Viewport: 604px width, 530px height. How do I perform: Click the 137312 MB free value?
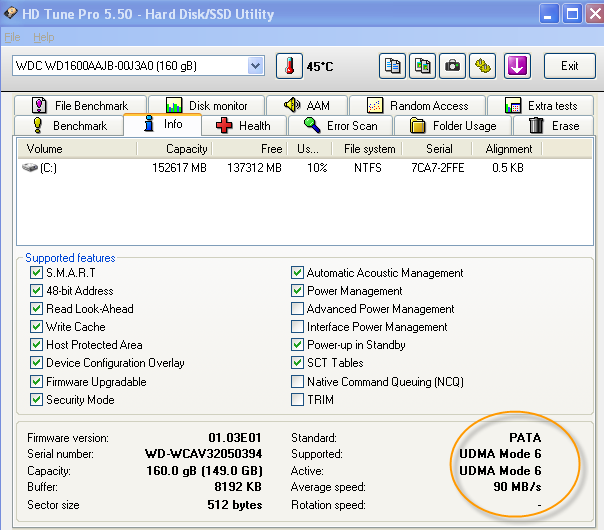point(254,168)
